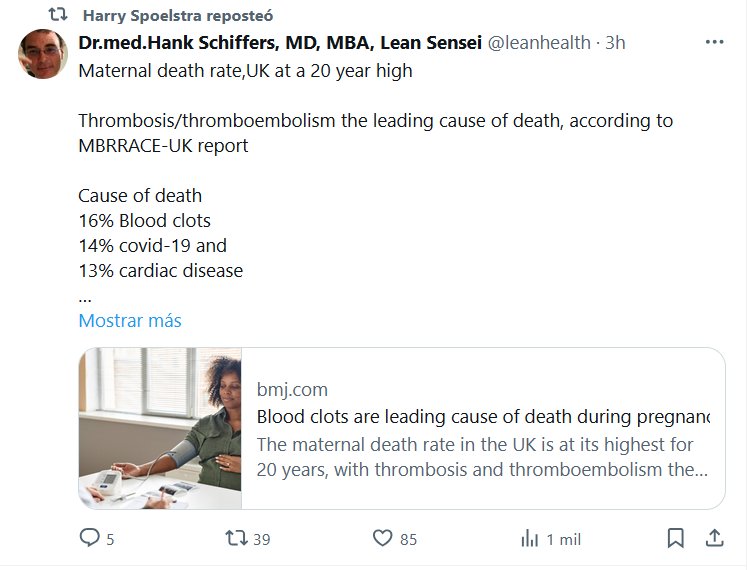Click the reply speech bubble icon
The image size is (748, 570).
(90, 538)
